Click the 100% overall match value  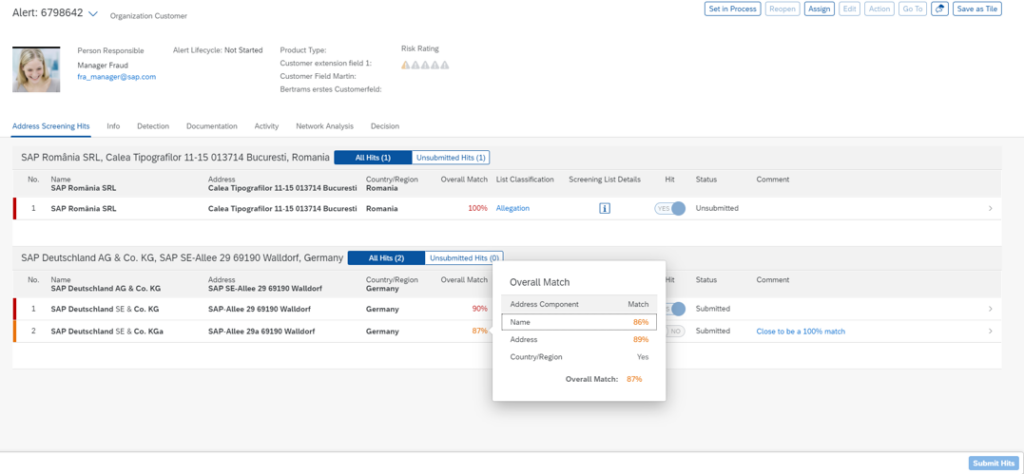pos(477,208)
